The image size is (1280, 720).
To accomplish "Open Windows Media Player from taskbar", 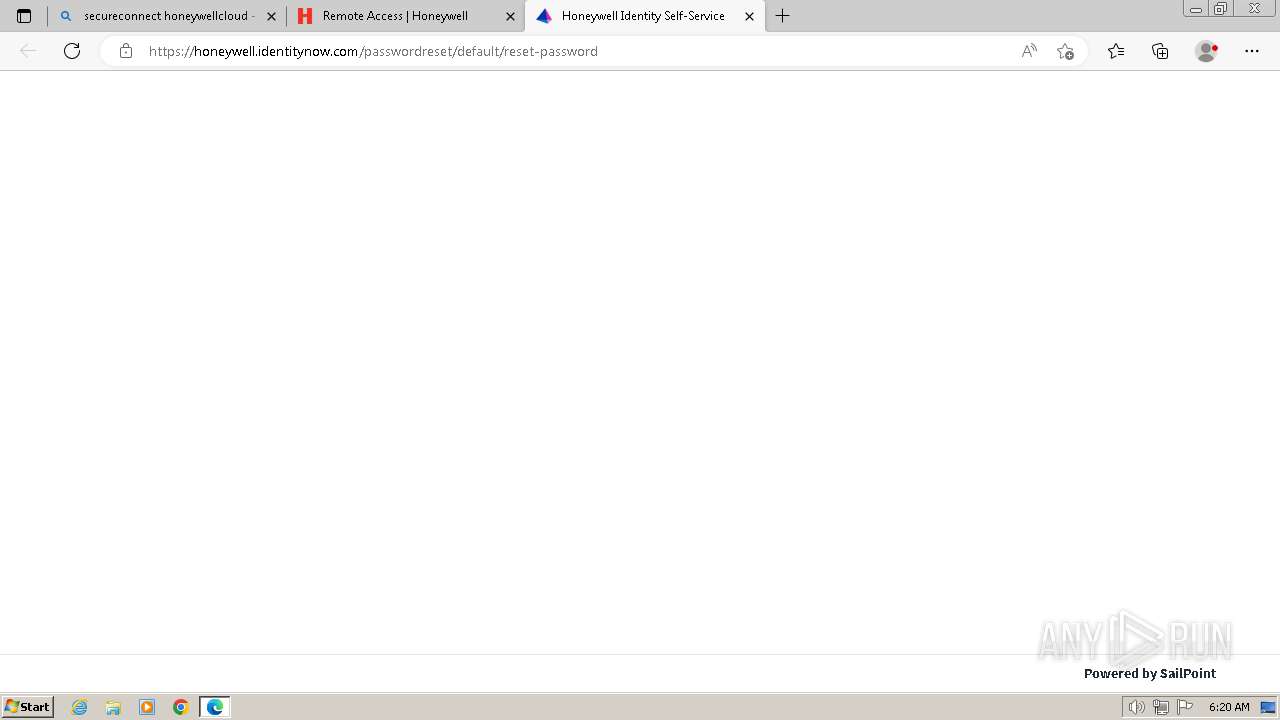I will 147,707.
